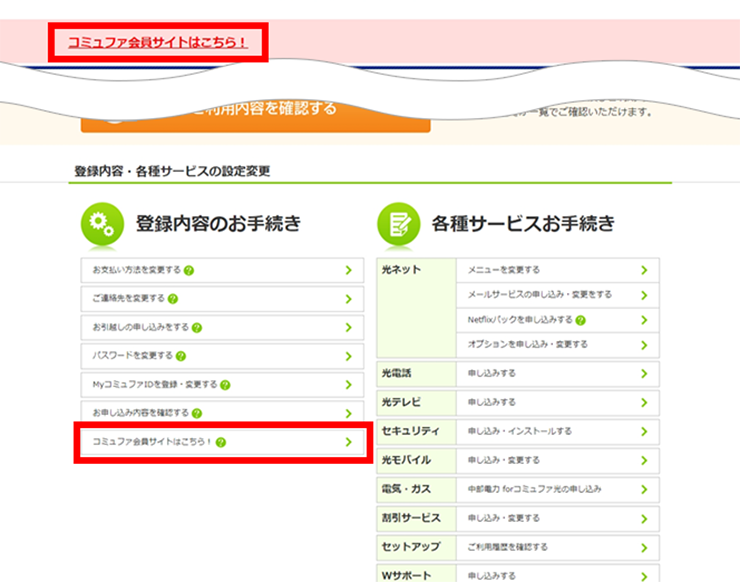Screen dimensions: 740x582
Task: Click the 登録内容のお手続き title text
Action: [x=219, y=224]
